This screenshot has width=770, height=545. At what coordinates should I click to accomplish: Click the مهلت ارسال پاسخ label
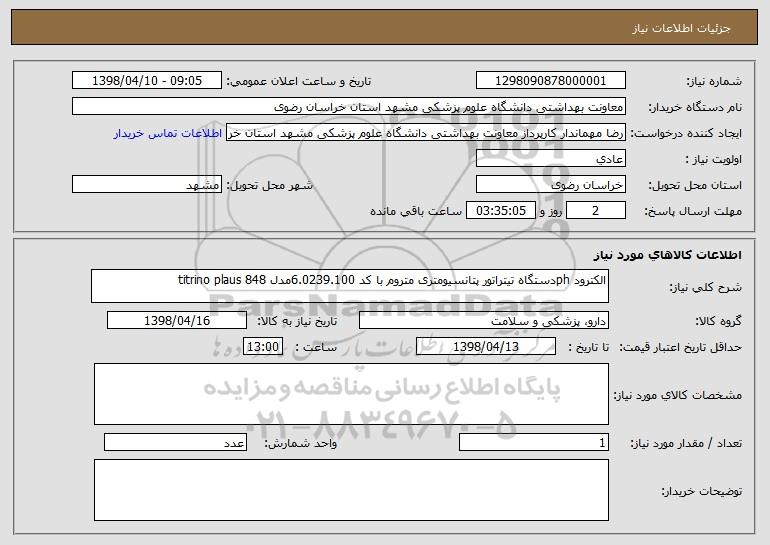(x=693, y=212)
